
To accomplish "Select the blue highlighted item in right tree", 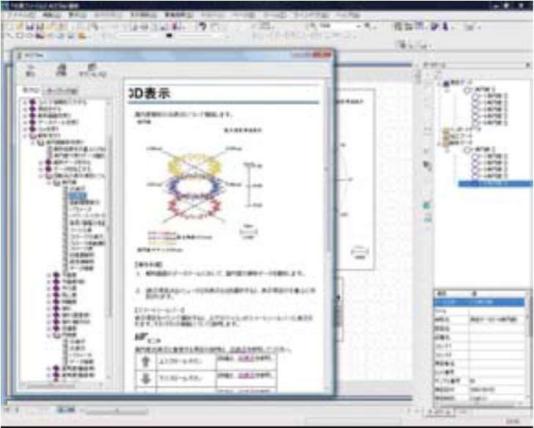I will [x=496, y=184].
